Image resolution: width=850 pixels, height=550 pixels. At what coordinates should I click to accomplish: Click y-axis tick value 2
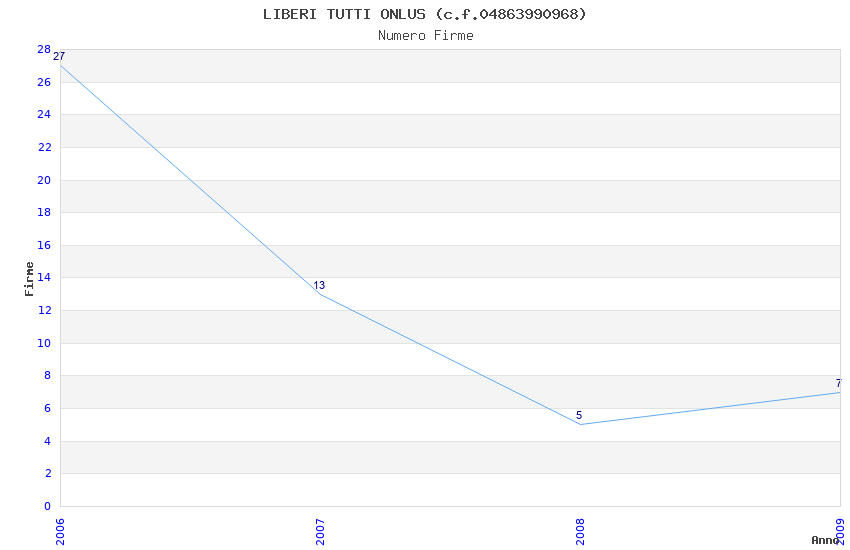point(48,474)
